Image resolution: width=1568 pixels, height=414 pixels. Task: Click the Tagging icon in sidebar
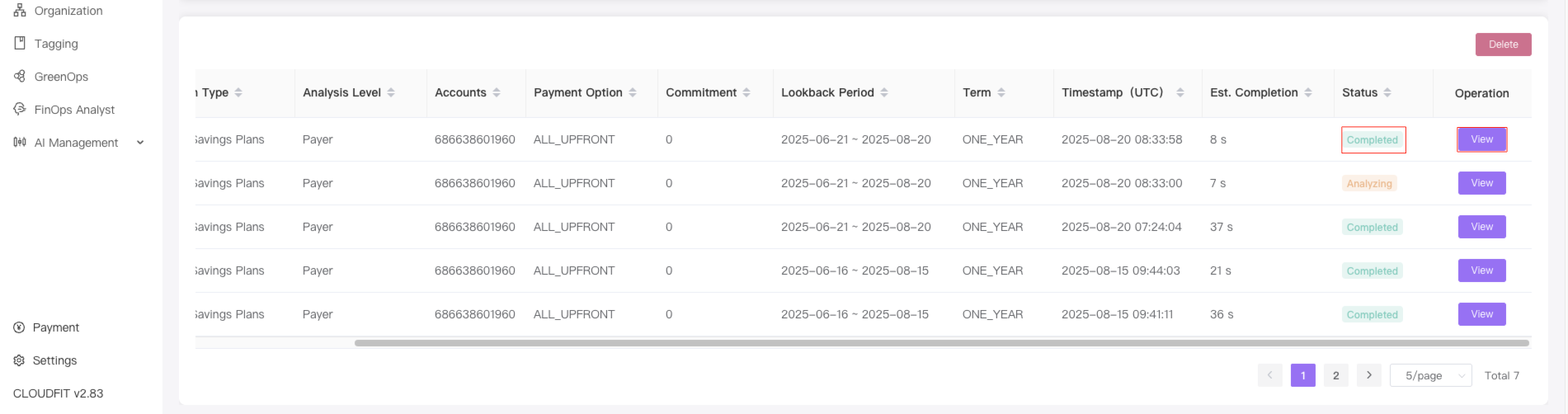(x=20, y=43)
